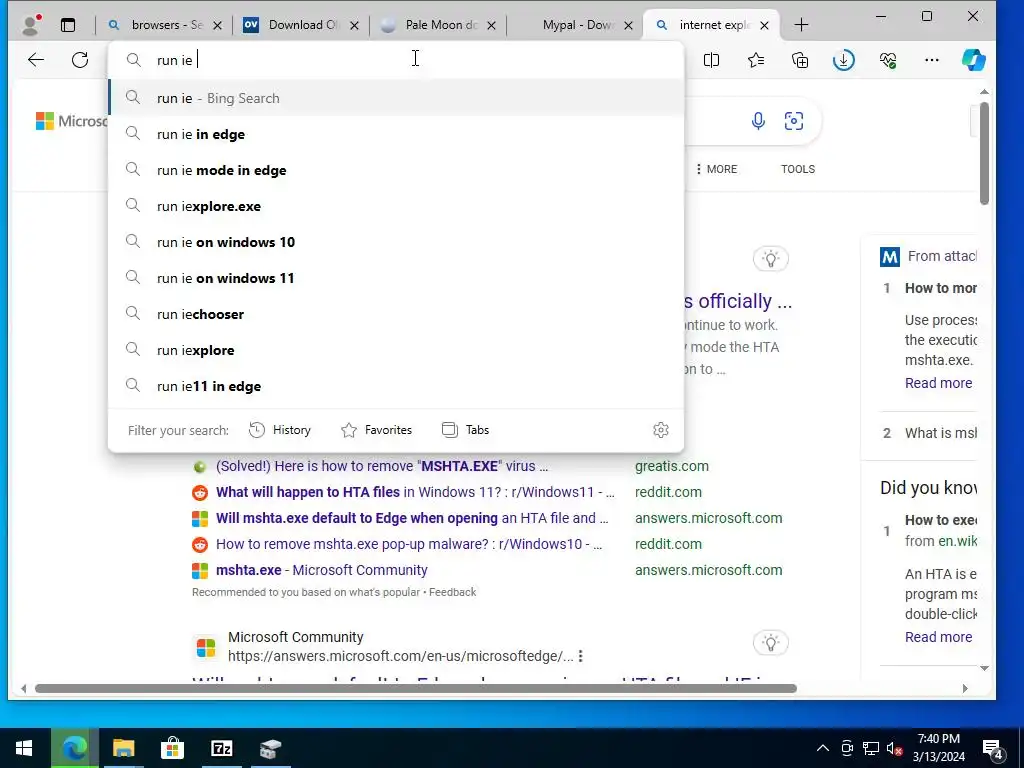The image size is (1024, 768).
Task: Select the 'run iexplore.exe' suggestion
Action: 396,206
